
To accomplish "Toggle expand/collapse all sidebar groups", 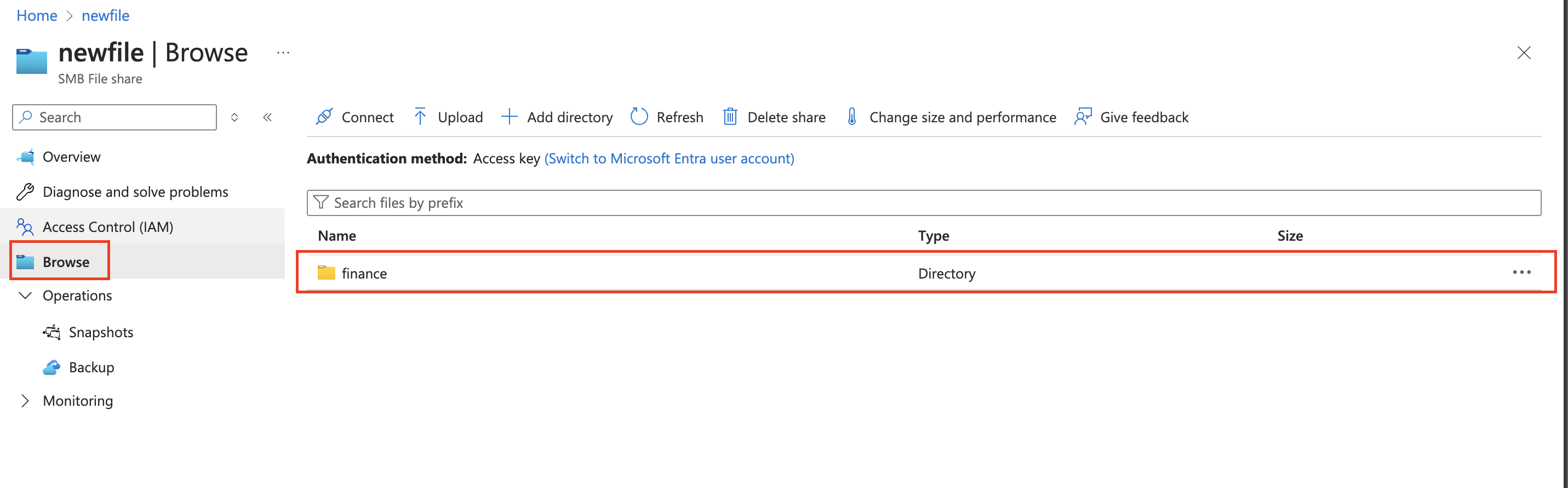I will [234, 117].
